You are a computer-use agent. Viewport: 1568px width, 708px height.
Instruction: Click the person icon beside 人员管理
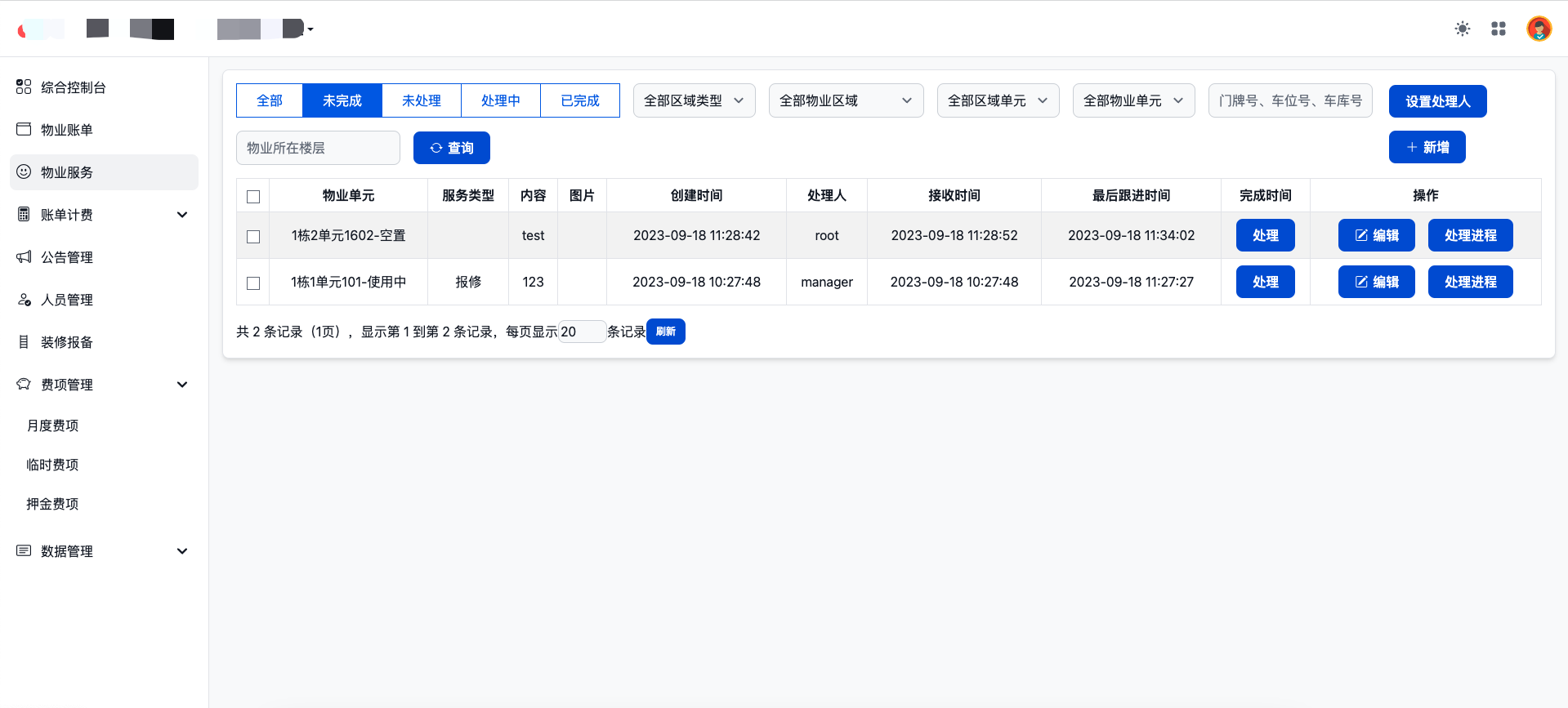click(x=24, y=299)
